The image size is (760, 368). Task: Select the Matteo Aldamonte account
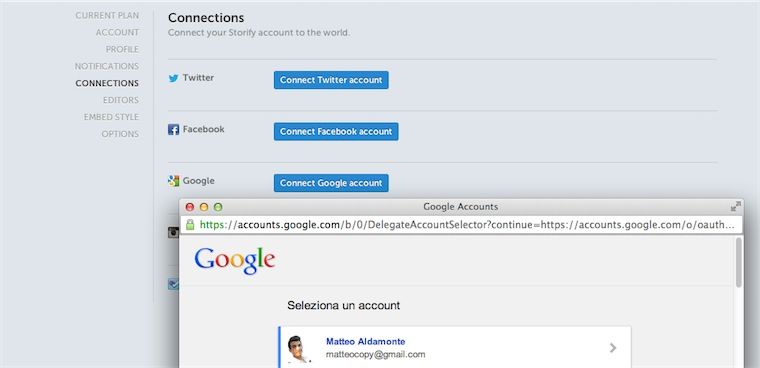[x=455, y=348]
